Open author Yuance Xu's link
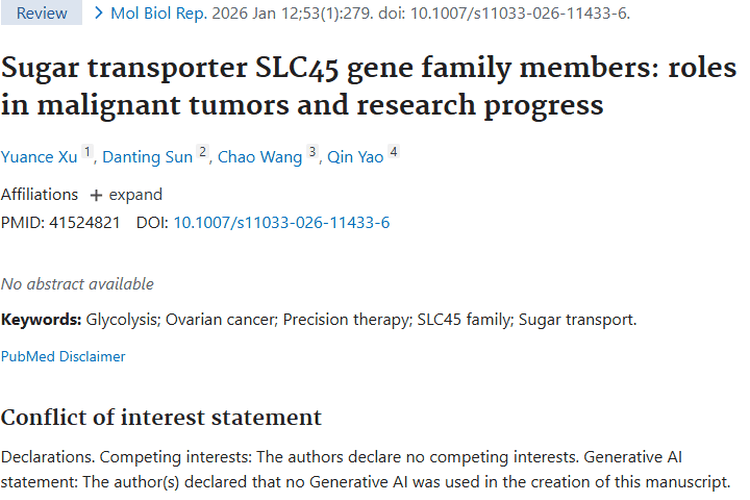Viewport: 750px width, 500px height. (39, 158)
